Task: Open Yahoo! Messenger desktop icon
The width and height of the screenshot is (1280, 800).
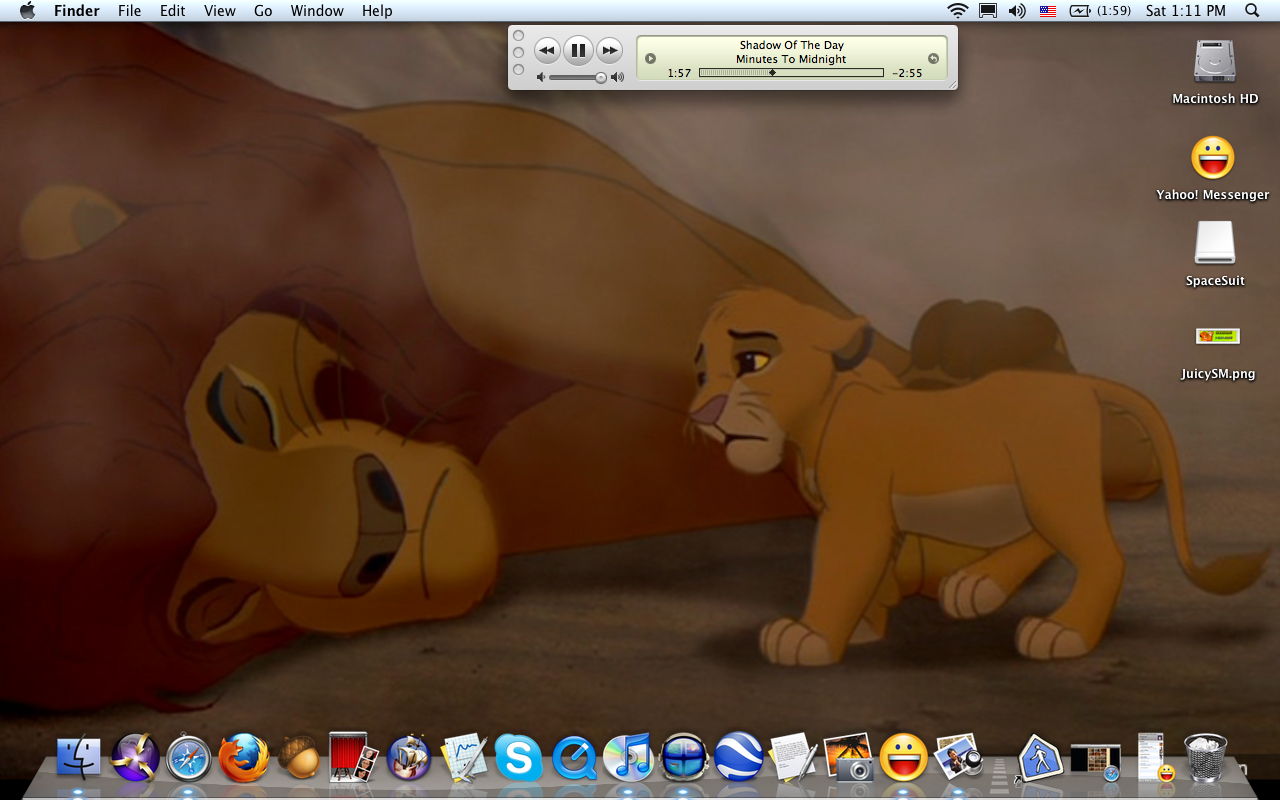Action: point(1212,158)
